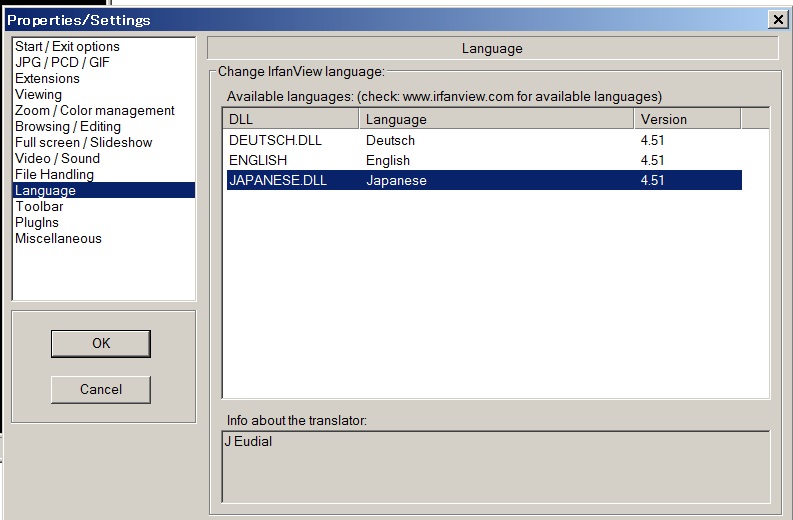Close the Properties/Settings dialog

click(x=777, y=19)
